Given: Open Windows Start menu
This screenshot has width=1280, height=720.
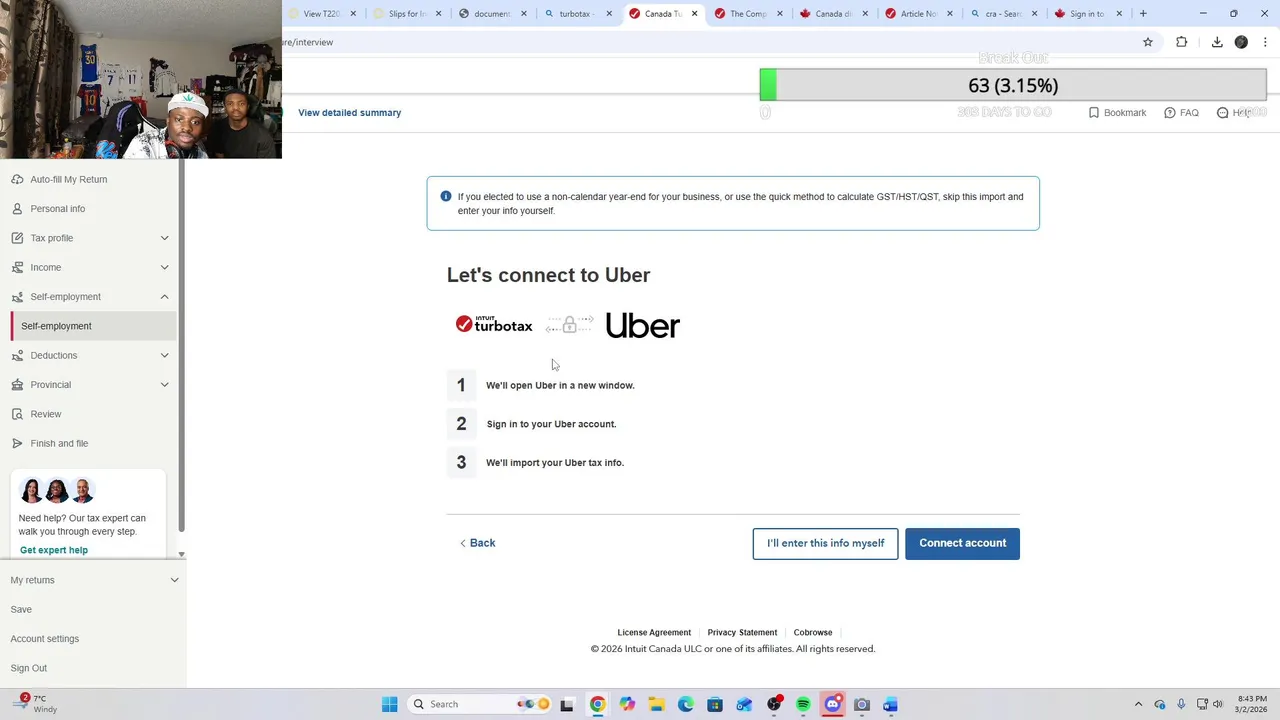Looking at the screenshot, I should 389,704.
